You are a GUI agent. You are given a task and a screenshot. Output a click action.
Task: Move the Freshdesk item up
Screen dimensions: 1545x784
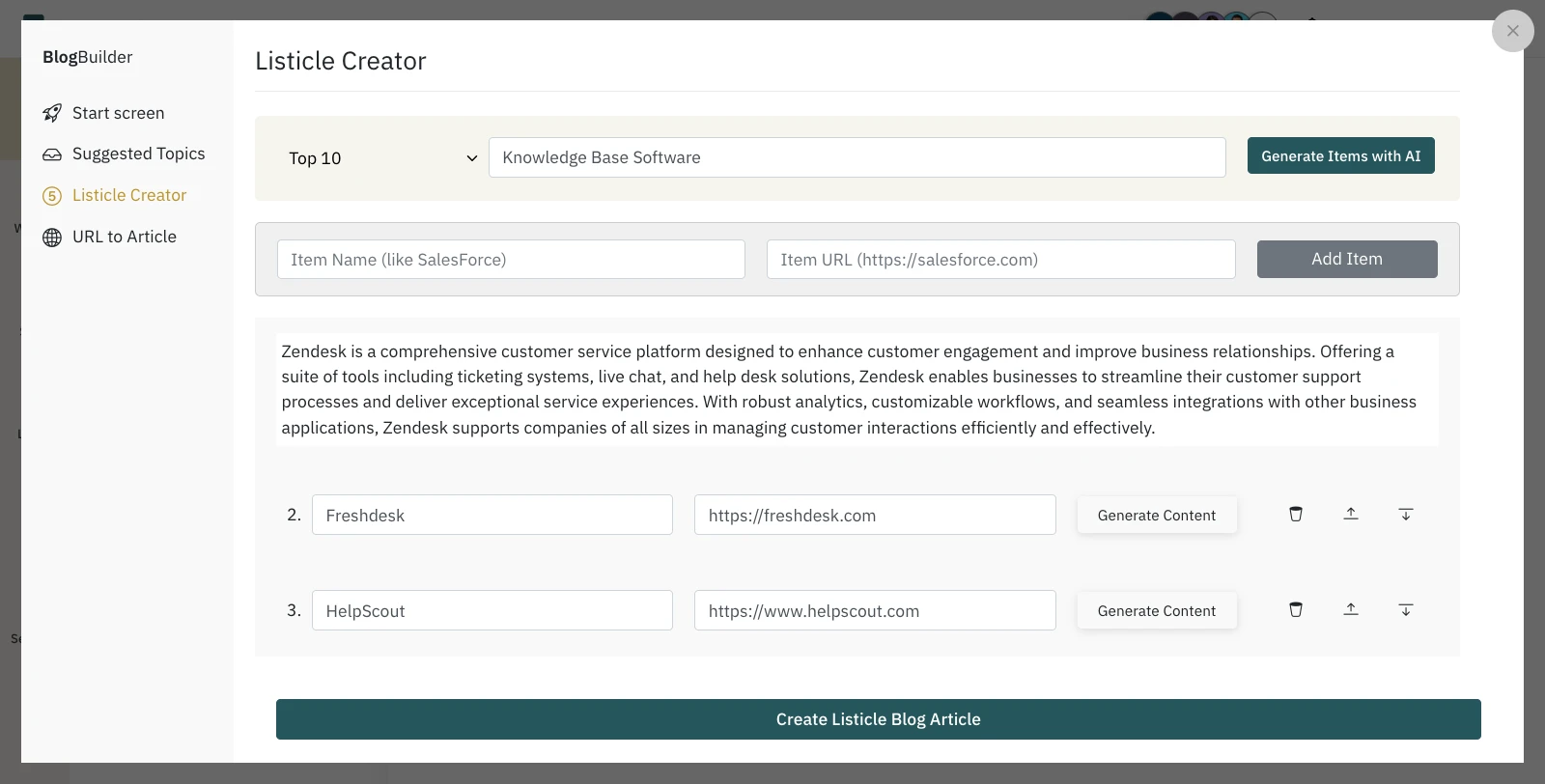click(x=1351, y=514)
